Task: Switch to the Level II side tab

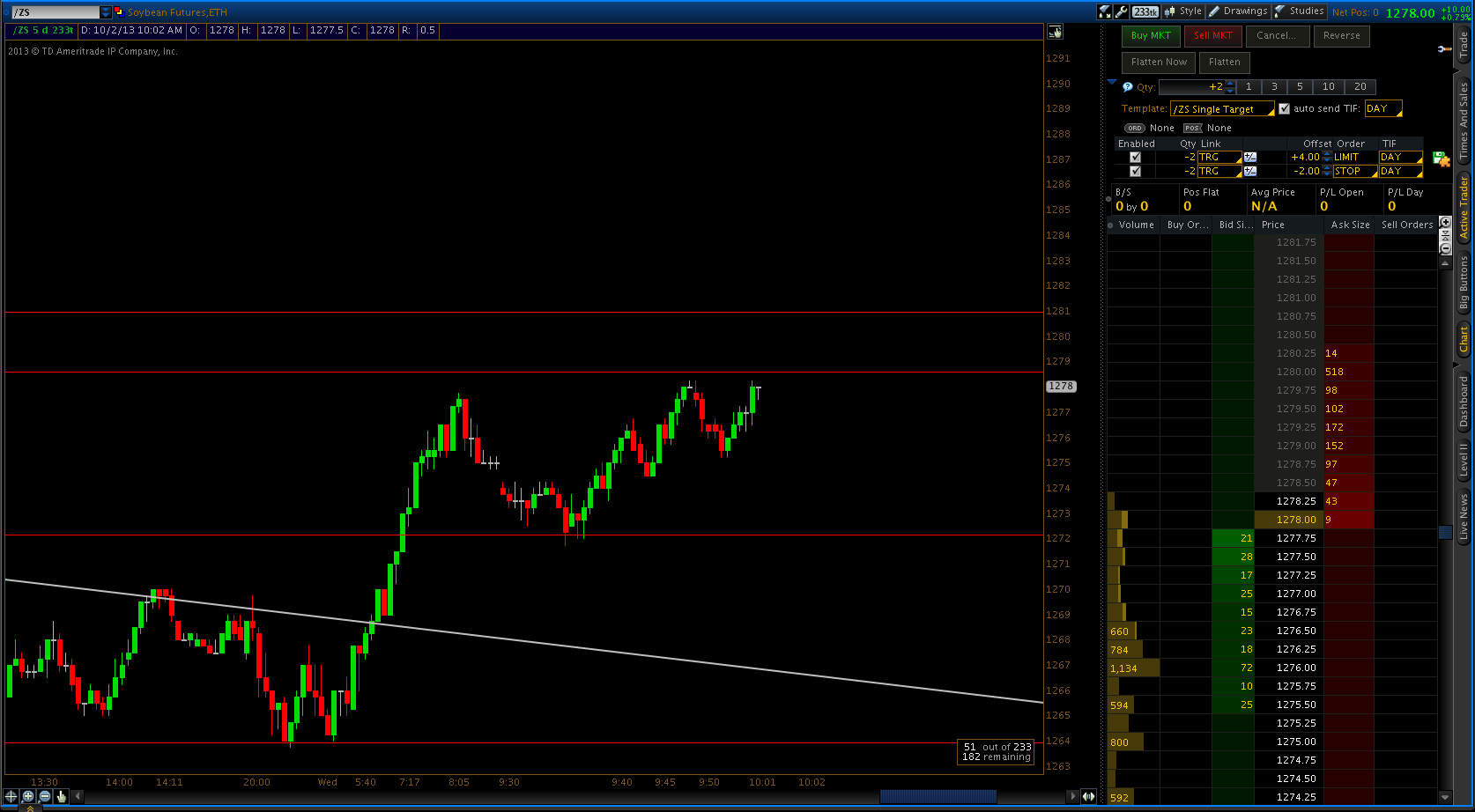Action: click(x=1464, y=460)
